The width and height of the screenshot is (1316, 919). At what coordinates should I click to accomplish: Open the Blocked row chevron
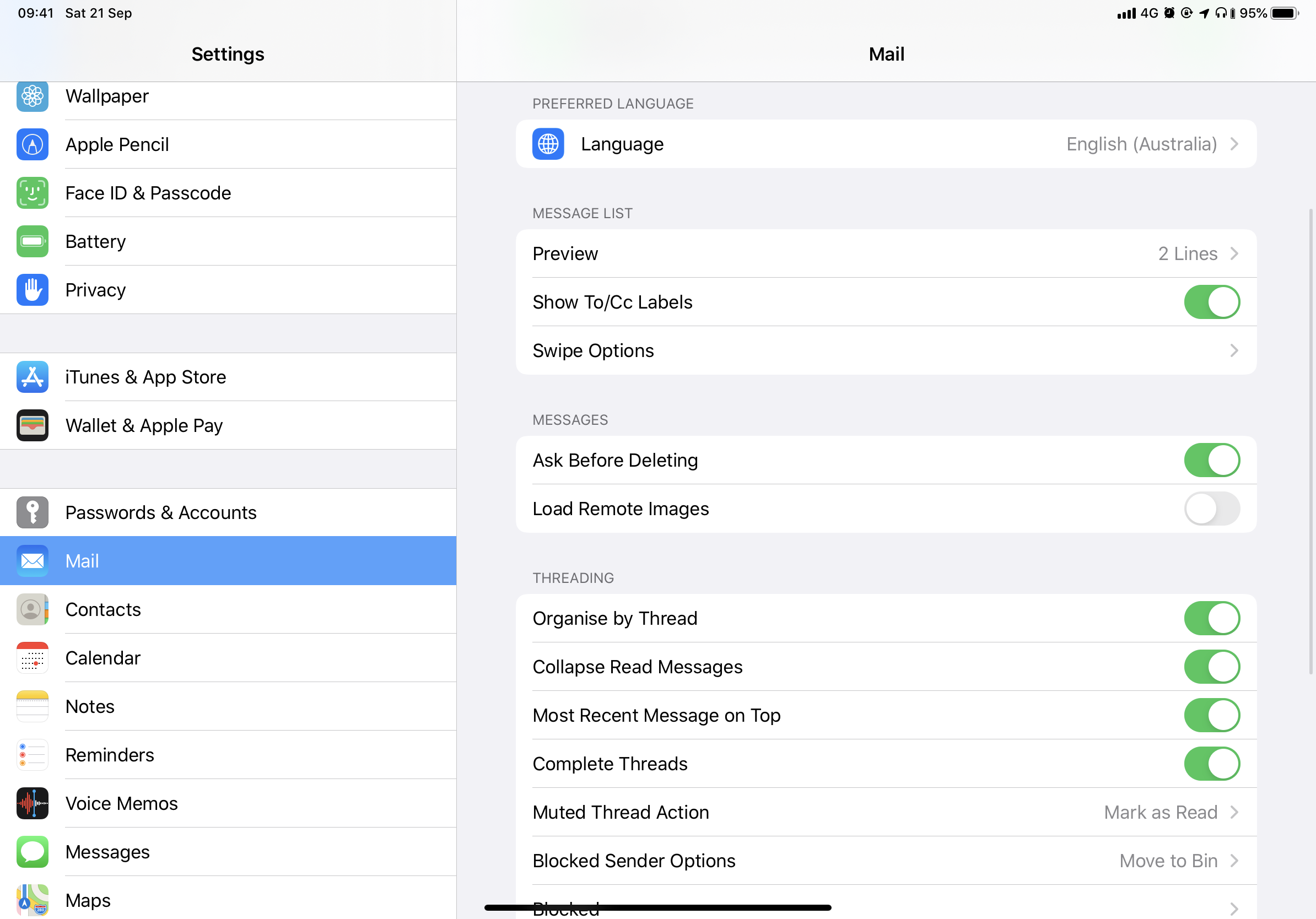click(1234, 909)
